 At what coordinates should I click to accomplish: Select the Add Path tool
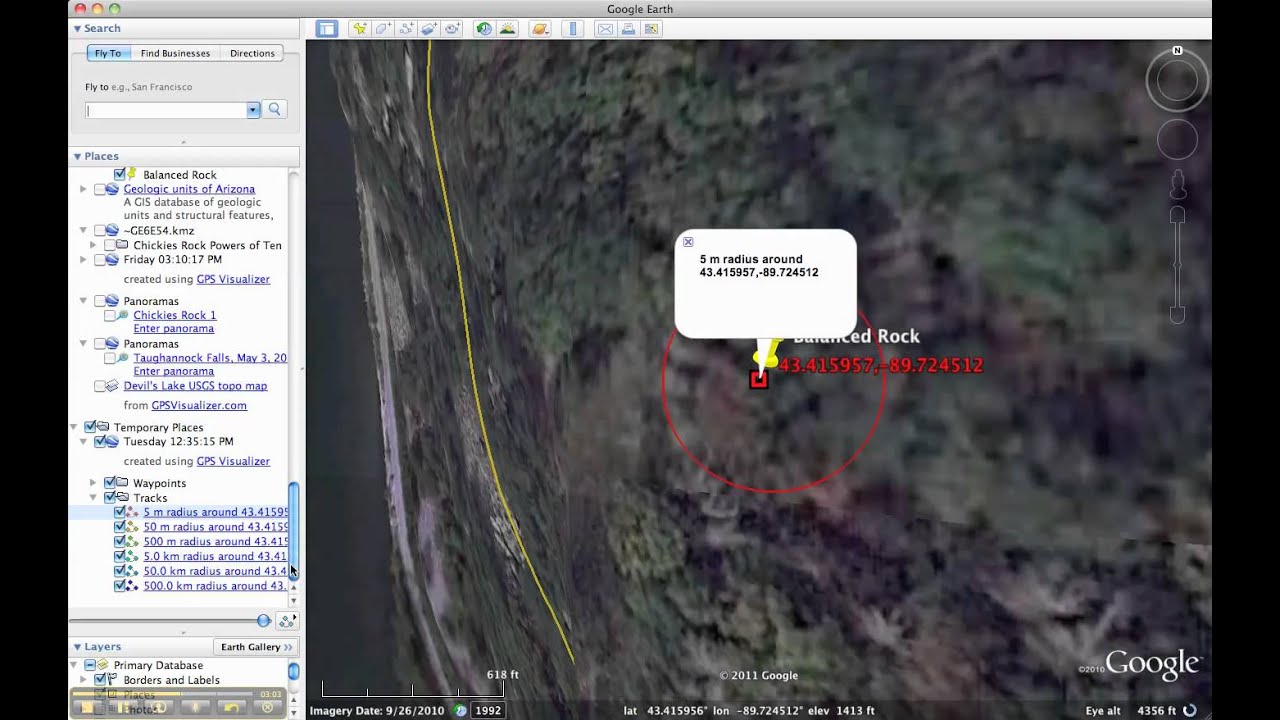click(406, 29)
